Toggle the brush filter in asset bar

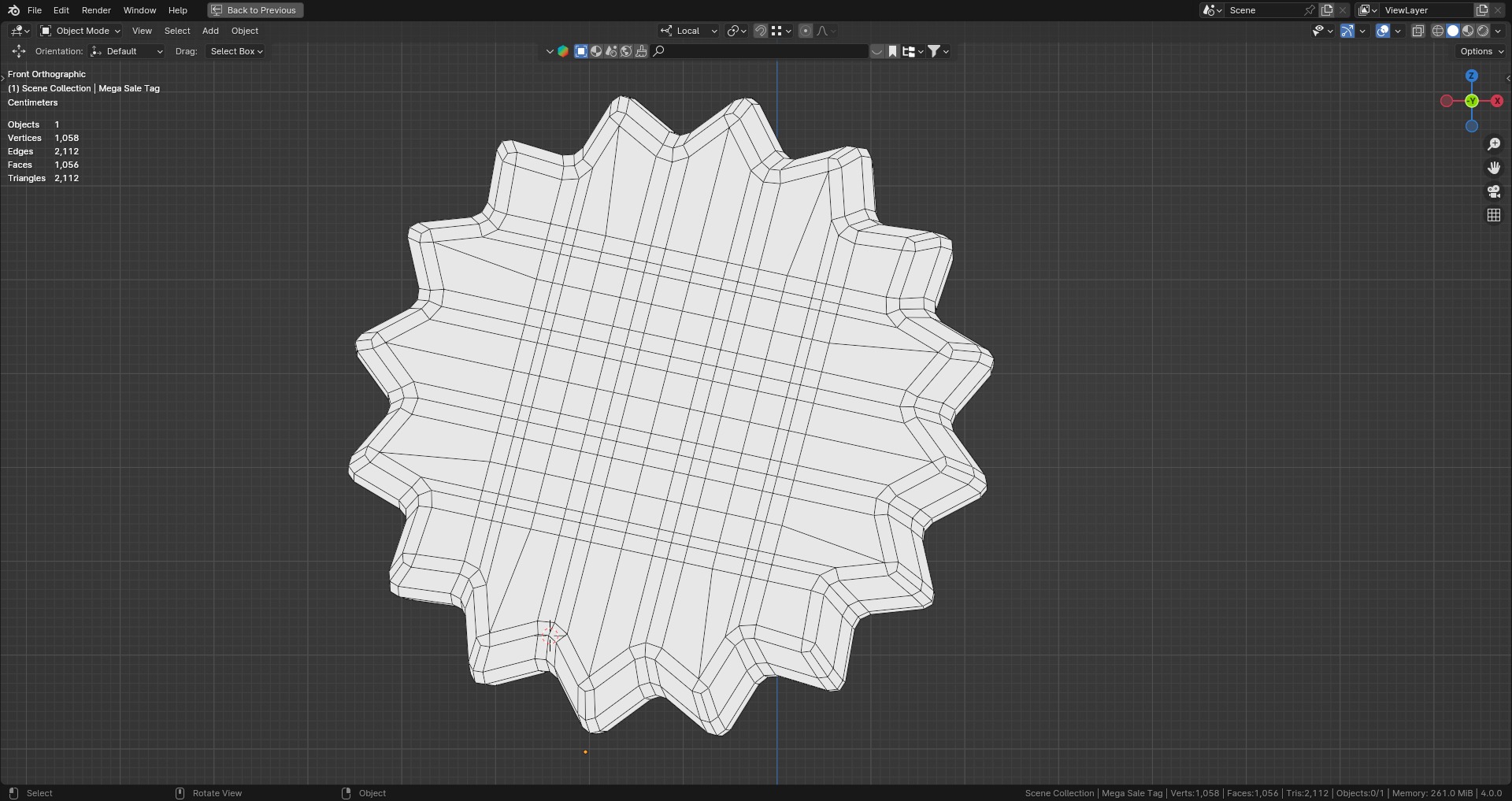pyautogui.click(x=641, y=51)
